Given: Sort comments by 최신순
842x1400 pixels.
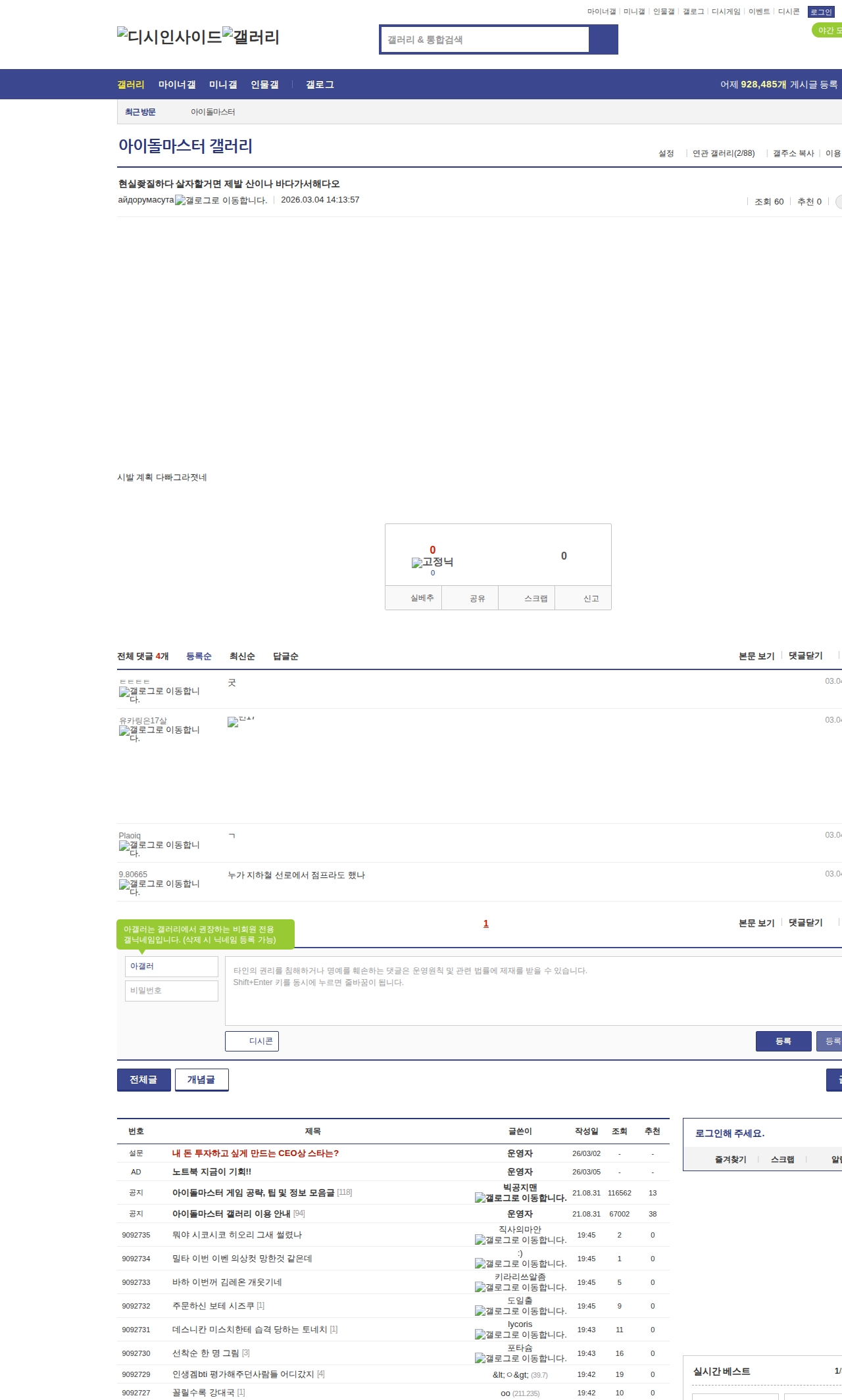Looking at the screenshot, I should 242,656.
